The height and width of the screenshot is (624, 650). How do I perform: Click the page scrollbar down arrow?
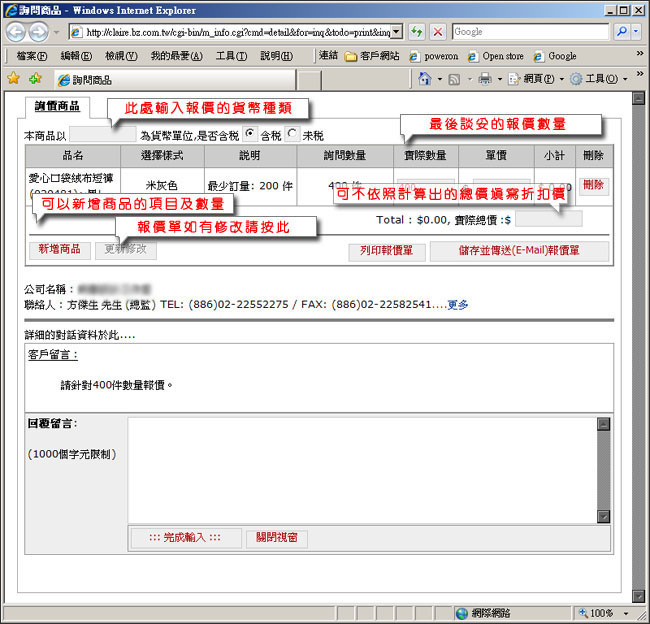point(638,596)
